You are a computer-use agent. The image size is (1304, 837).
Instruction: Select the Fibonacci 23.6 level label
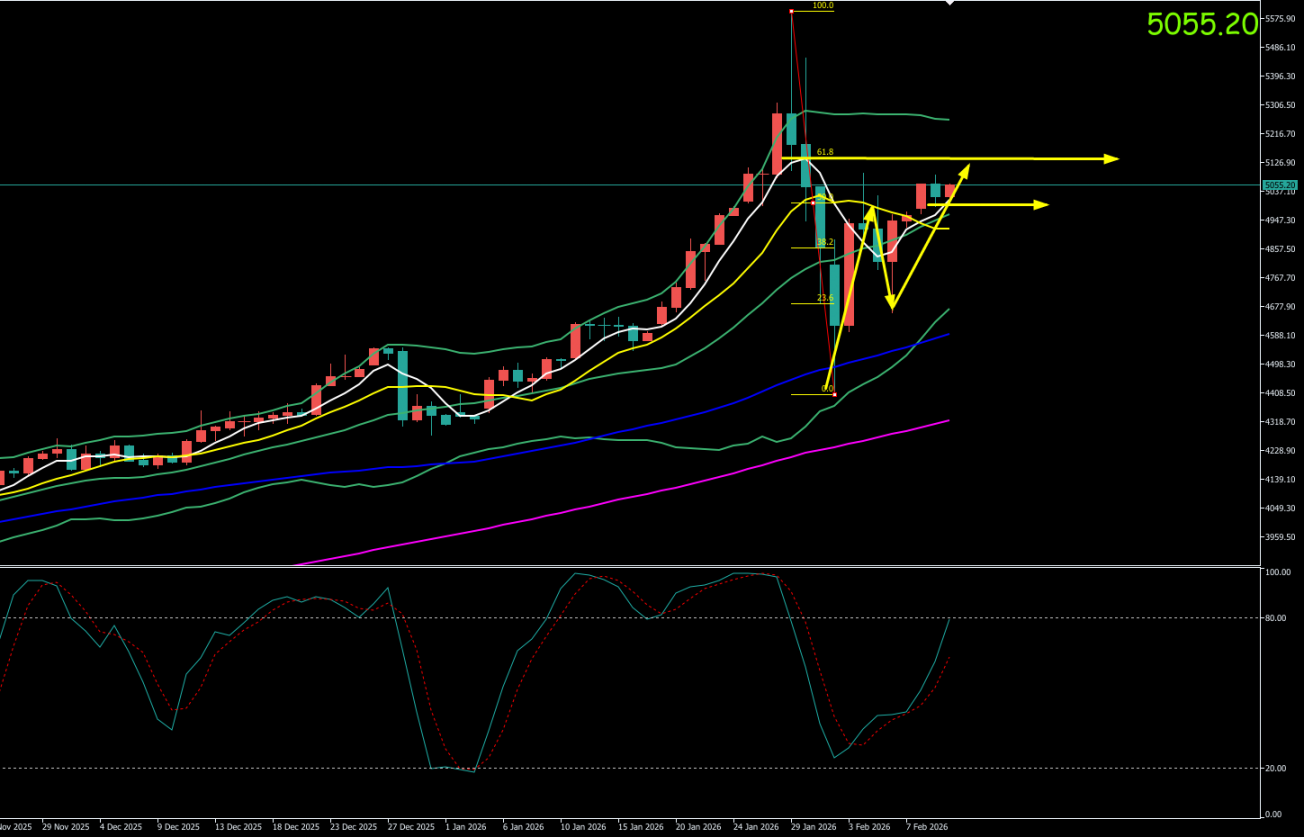(825, 298)
